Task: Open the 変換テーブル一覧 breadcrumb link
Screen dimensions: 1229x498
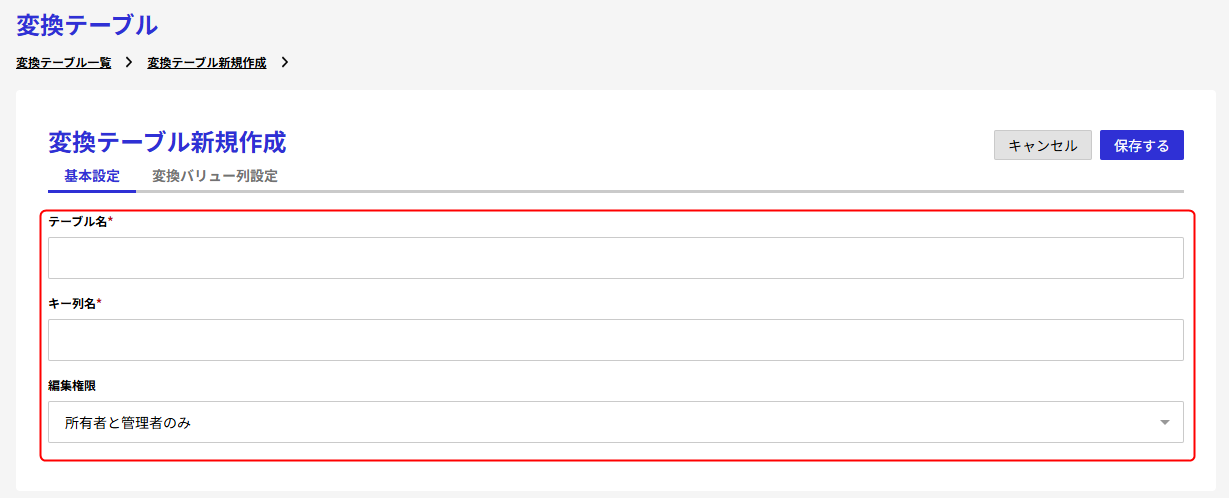Action: [63, 63]
